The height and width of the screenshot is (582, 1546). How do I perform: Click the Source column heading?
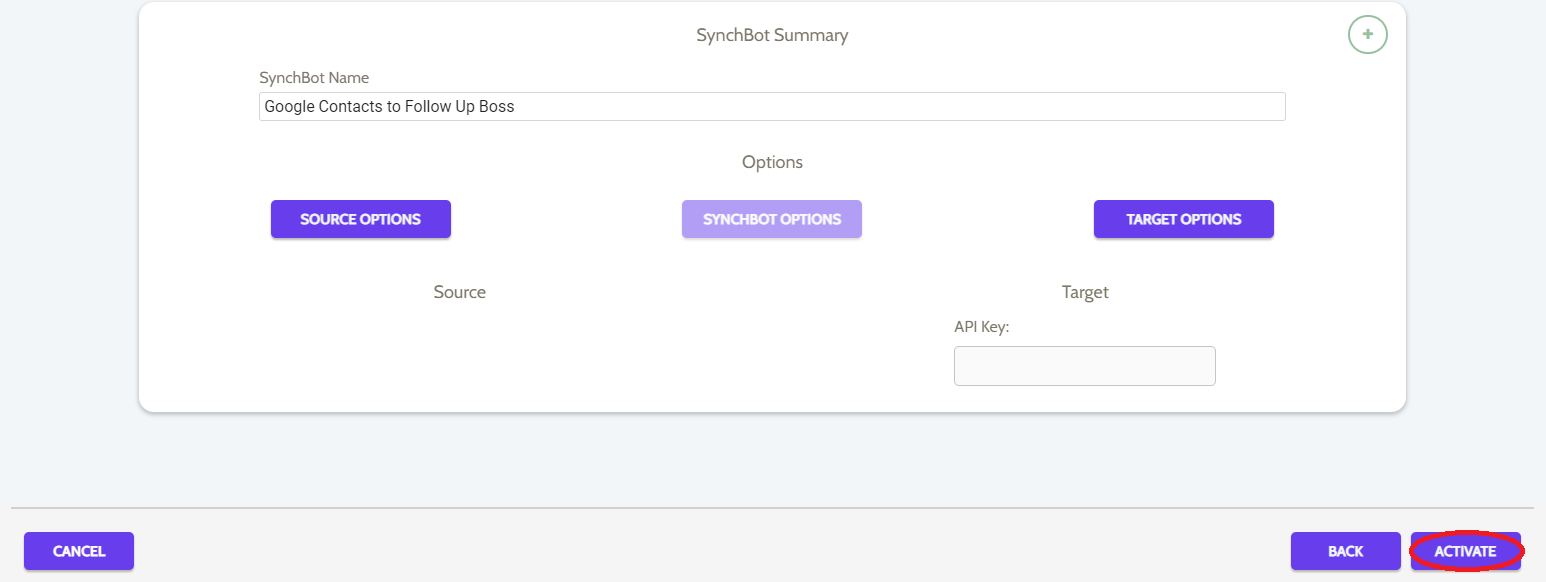[x=460, y=292]
